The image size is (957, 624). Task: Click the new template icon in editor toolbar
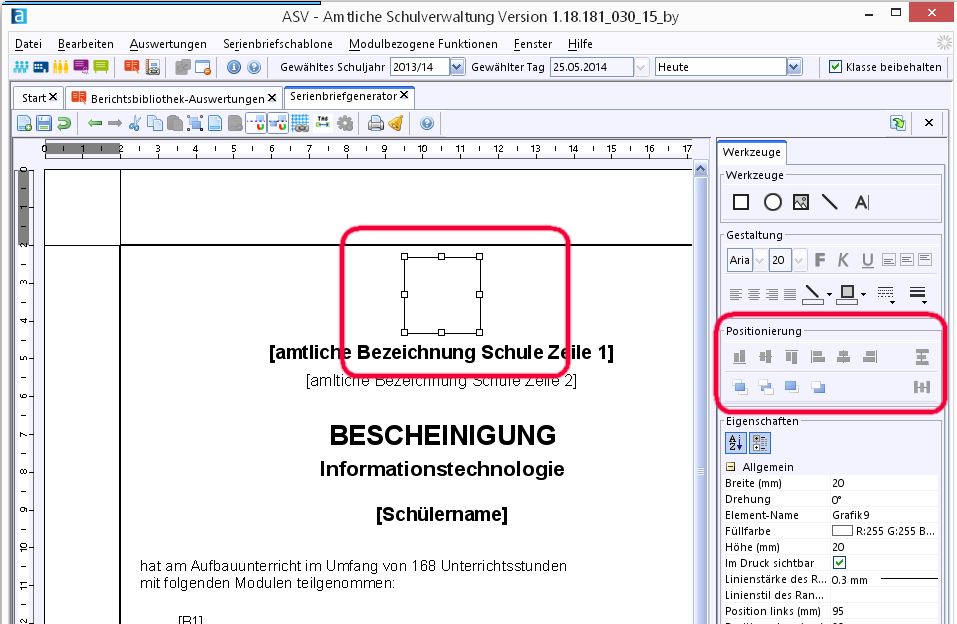(24, 124)
